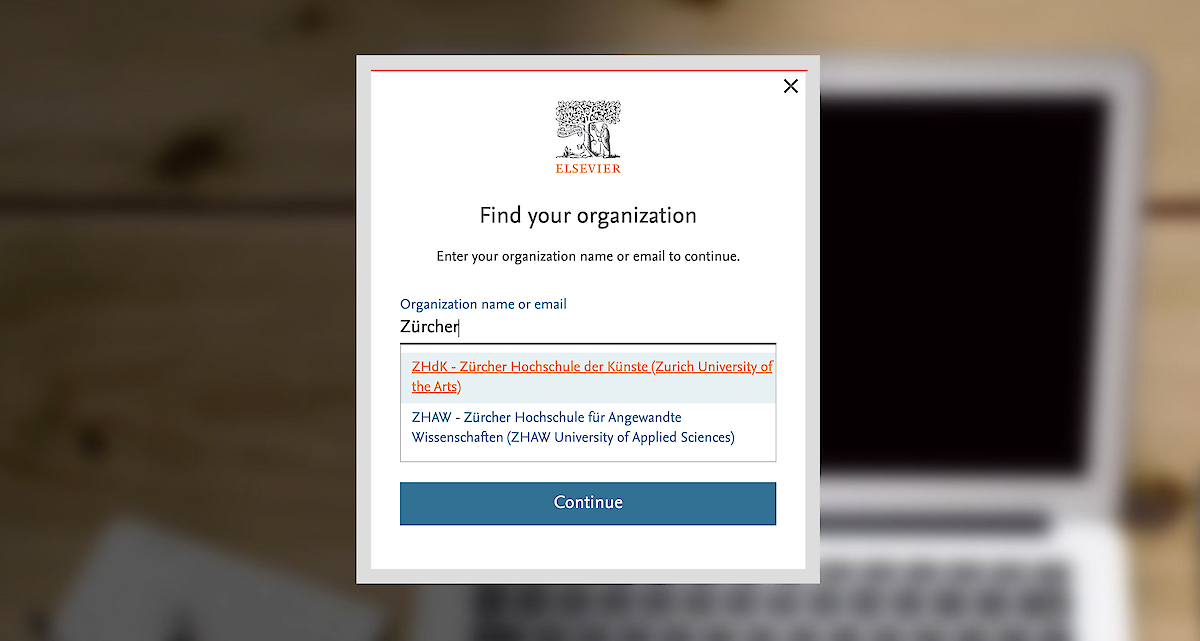Click the wooden desk background left of dialog
Viewport: 1200px width, 641px height.
180,300
